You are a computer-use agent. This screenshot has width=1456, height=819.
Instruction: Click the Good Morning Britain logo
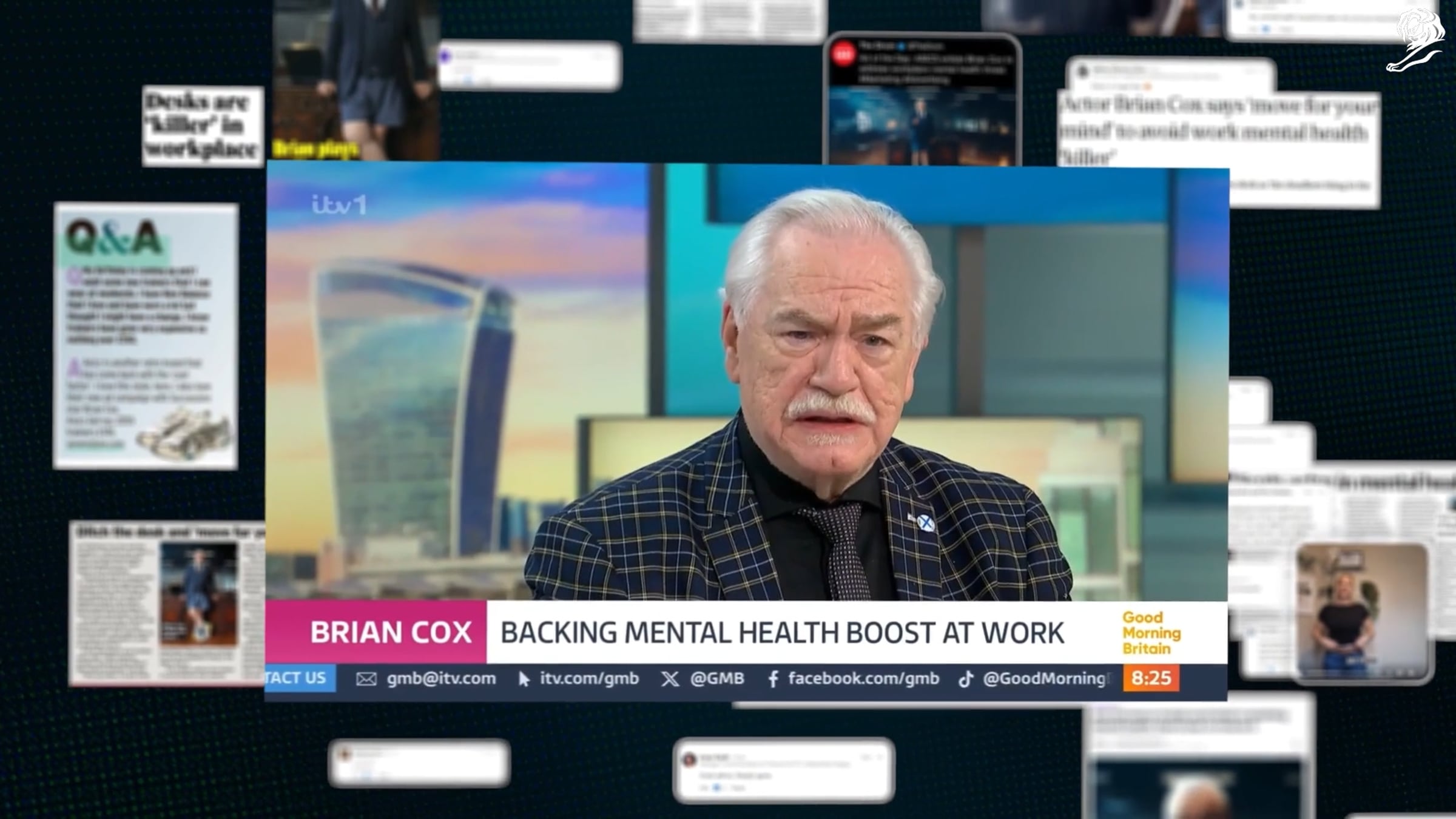(1151, 633)
